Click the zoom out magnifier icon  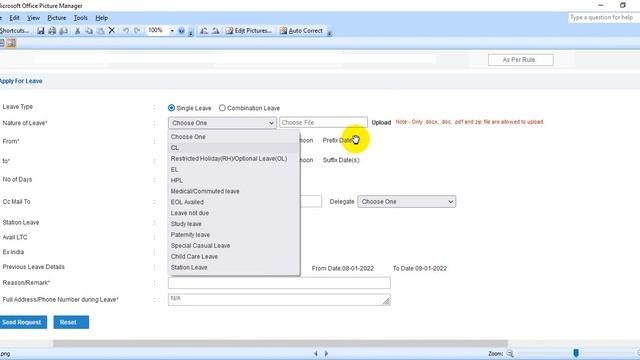pos(510,353)
